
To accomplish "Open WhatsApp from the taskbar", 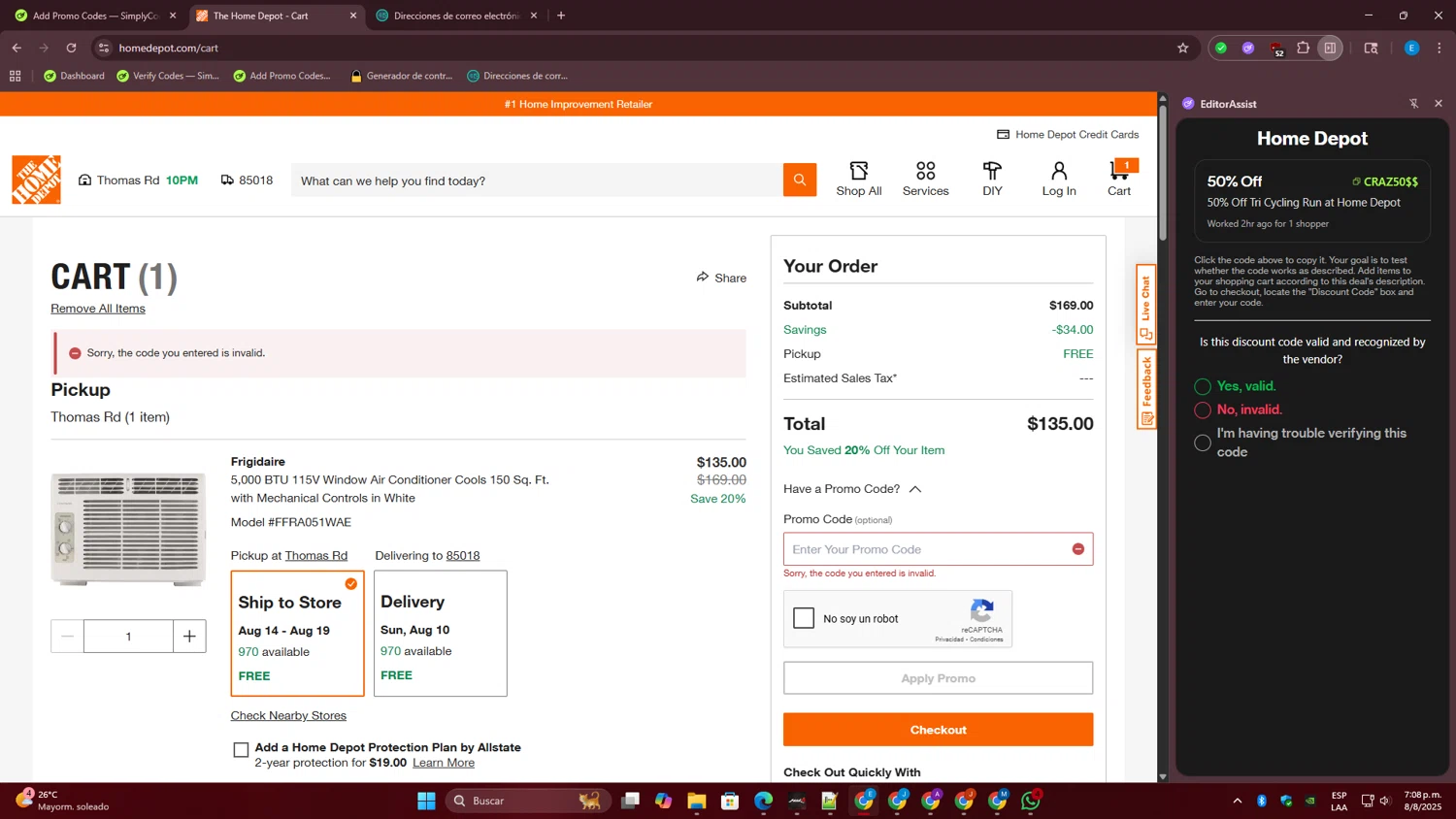I will [x=1031, y=801].
